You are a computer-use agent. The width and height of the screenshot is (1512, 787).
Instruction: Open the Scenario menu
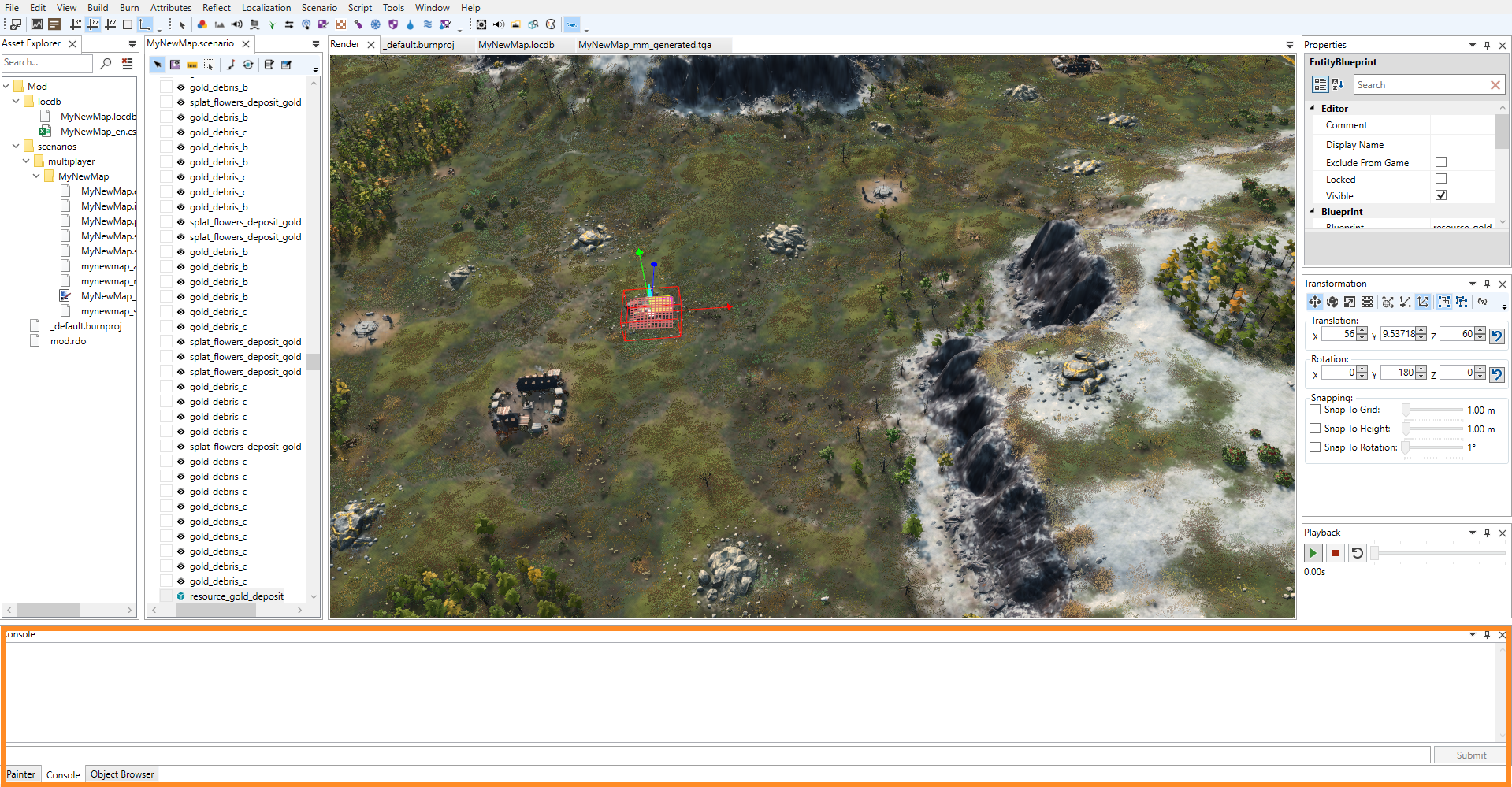tap(319, 8)
